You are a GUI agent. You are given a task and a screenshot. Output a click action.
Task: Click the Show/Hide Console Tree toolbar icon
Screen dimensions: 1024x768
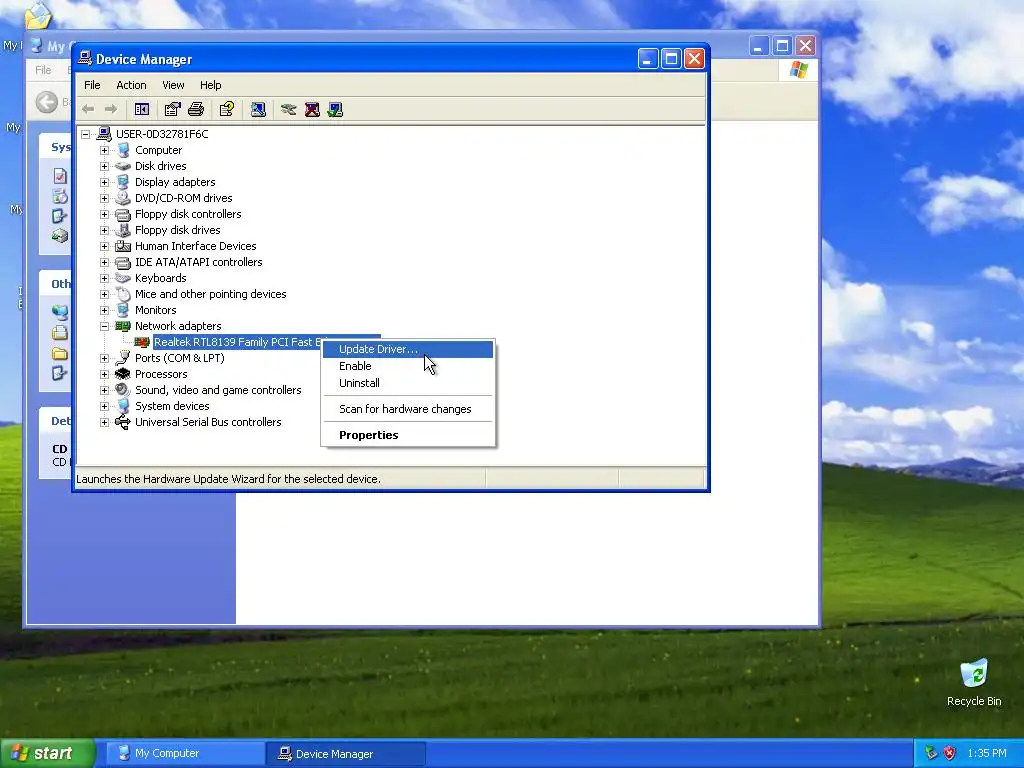(142, 109)
